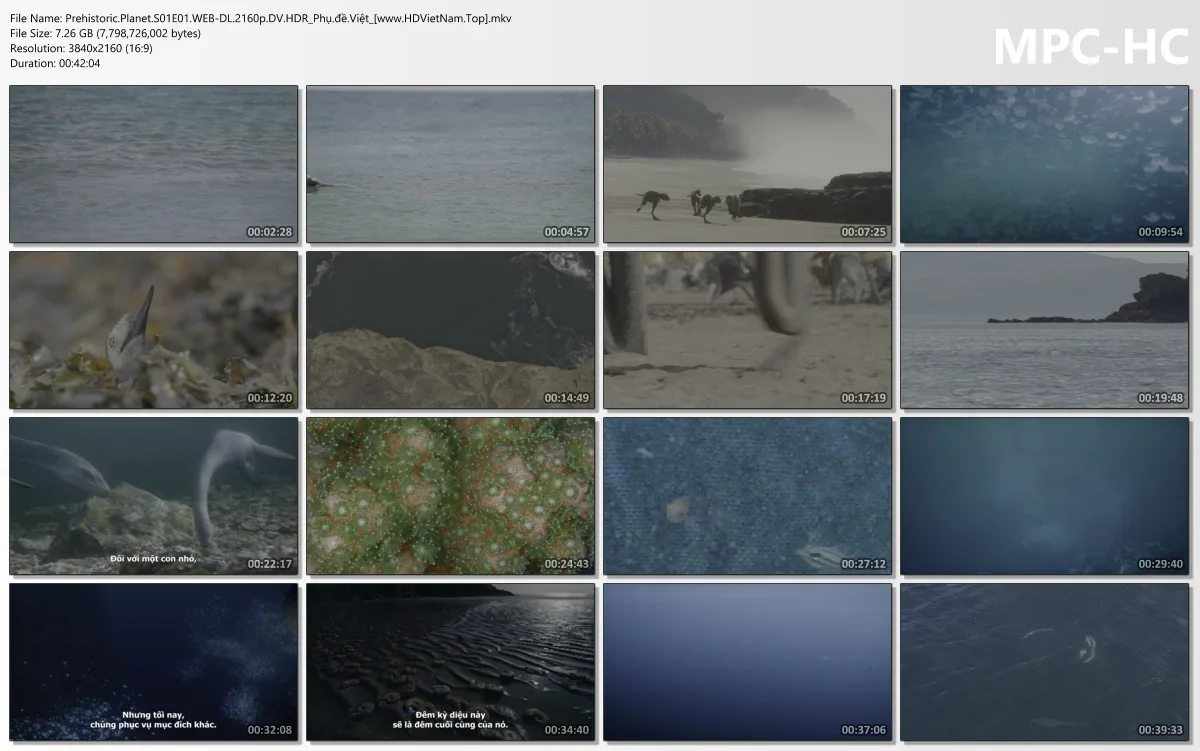Select the rocky shore thumbnail at 00:14:49

(x=450, y=330)
